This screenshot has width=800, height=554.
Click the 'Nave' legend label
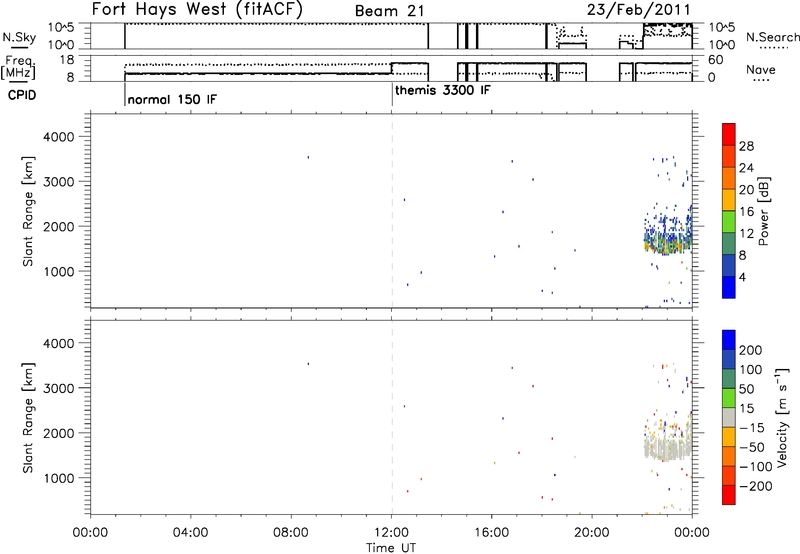tap(761, 70)
